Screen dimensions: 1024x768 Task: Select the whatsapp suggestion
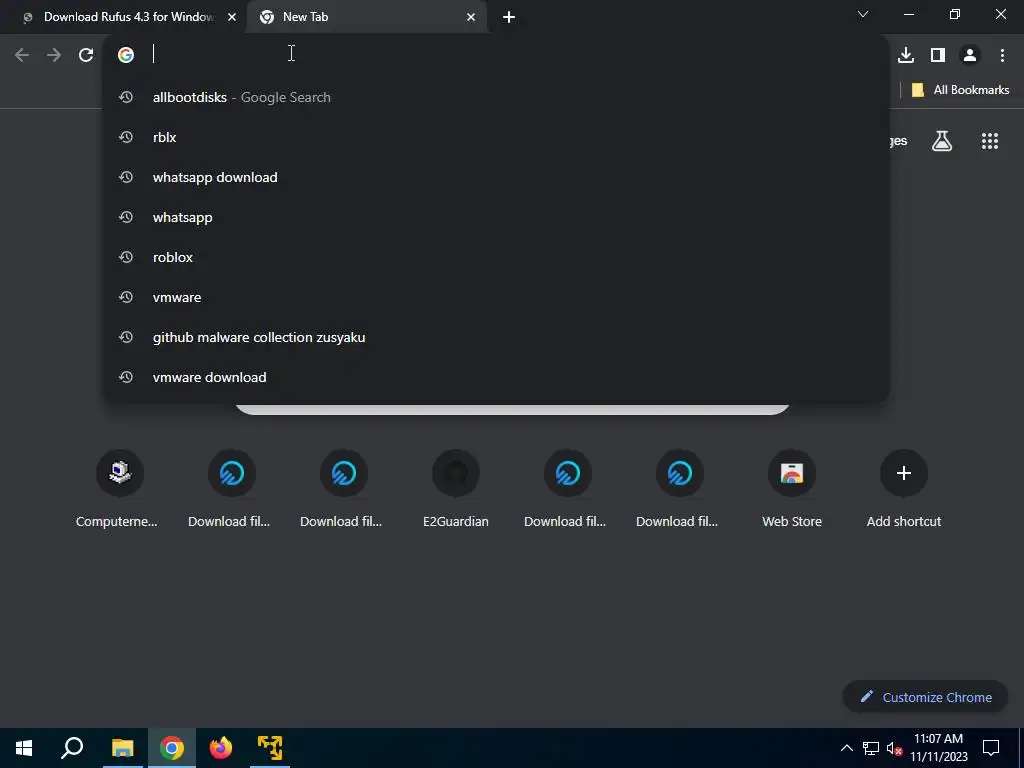496,217
